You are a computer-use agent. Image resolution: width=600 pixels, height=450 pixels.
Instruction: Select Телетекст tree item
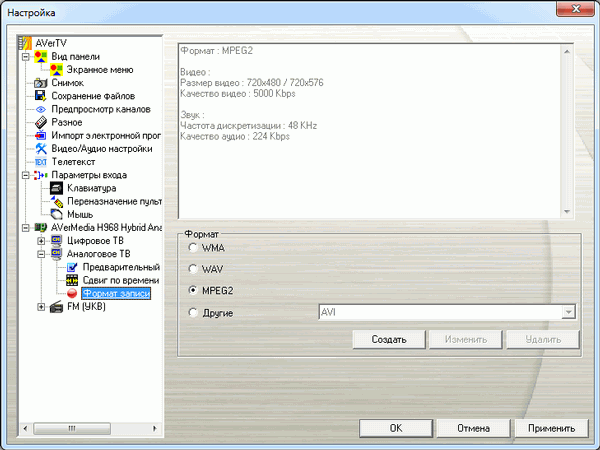73,162
